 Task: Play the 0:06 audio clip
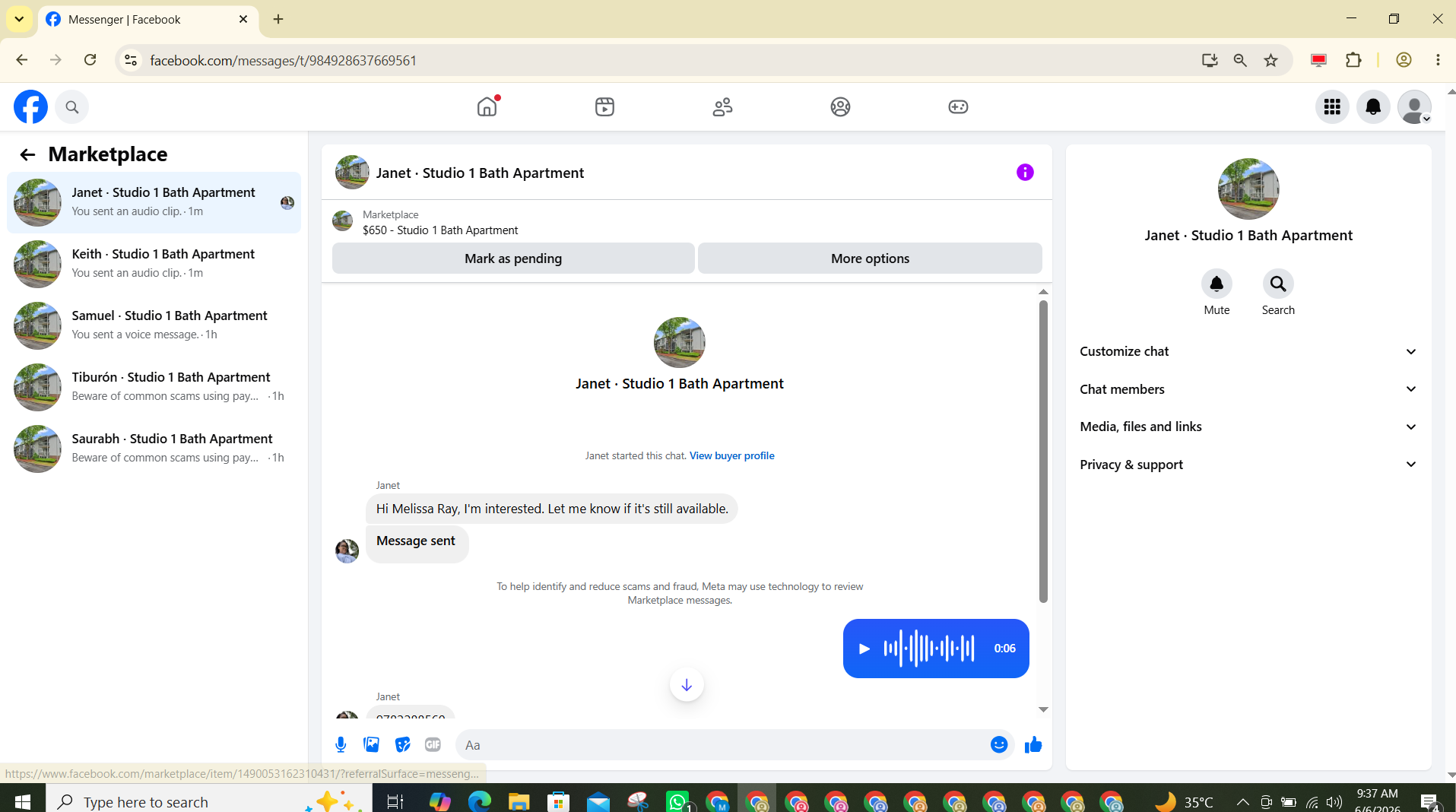[864, 649]
